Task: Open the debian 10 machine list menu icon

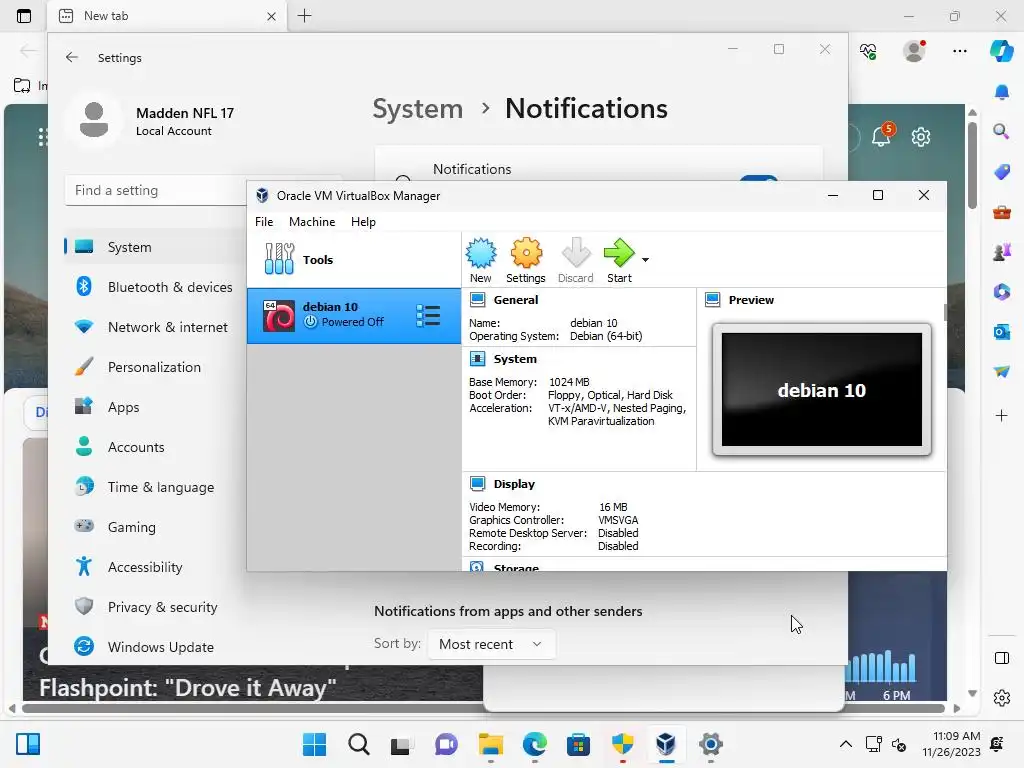Action: pos(428,315)
